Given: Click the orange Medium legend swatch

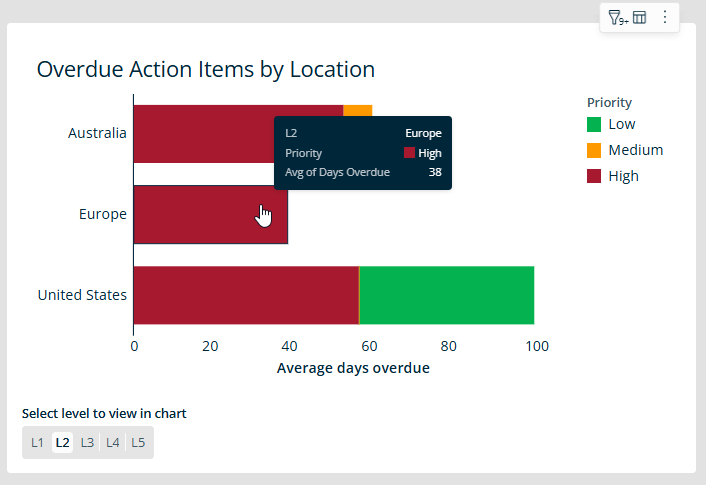Looking at the screenshot, I should [x=594, y=151].
